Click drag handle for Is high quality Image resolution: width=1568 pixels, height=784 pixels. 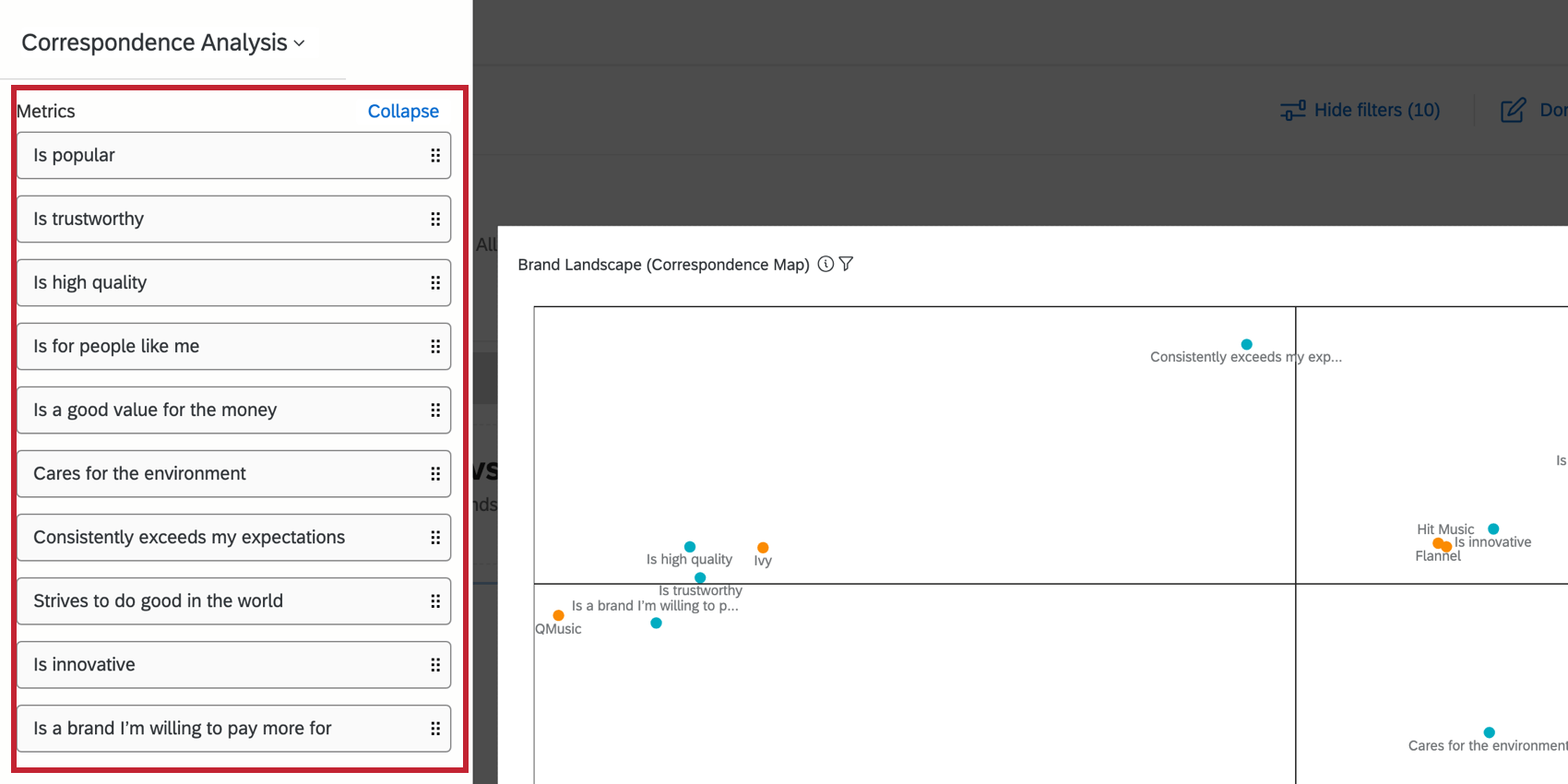click(435, 283)
